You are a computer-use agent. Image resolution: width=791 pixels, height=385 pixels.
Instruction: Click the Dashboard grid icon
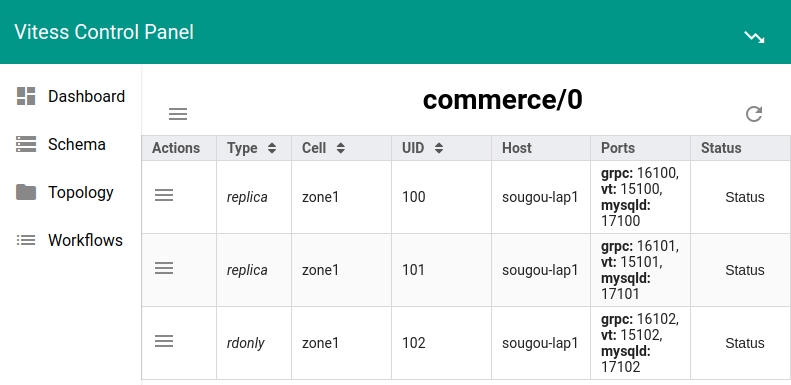click(26, 96)
